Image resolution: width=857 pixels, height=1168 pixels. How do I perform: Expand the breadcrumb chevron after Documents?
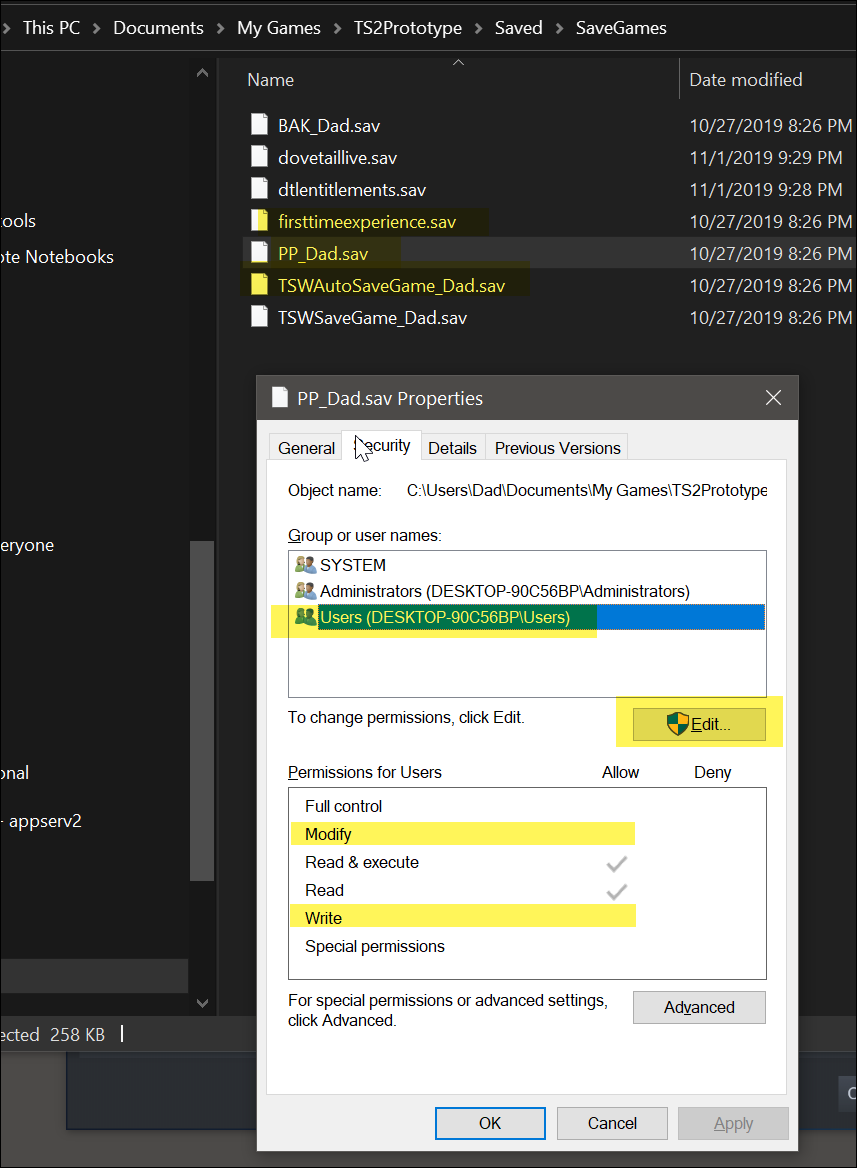(x=220, y=28)
